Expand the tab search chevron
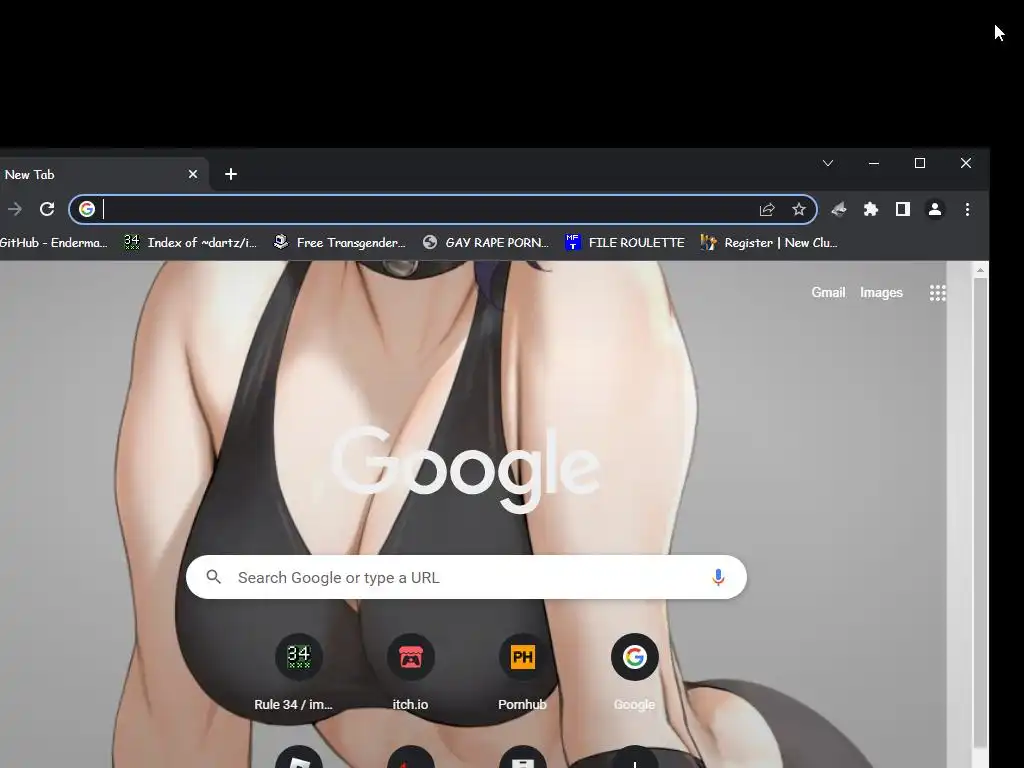Viewport: 1024px width, 768px height. click(828, 163)
